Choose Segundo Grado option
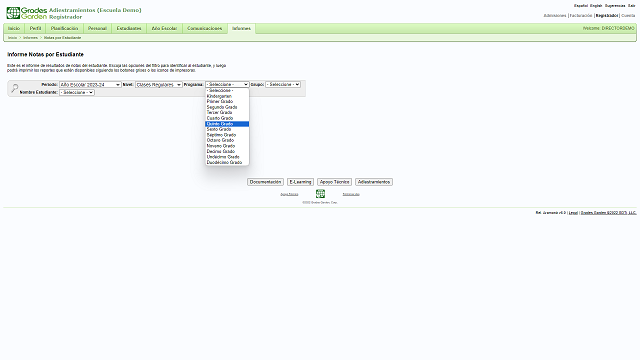This screenshot has width=640, height=360. (227, 107)
